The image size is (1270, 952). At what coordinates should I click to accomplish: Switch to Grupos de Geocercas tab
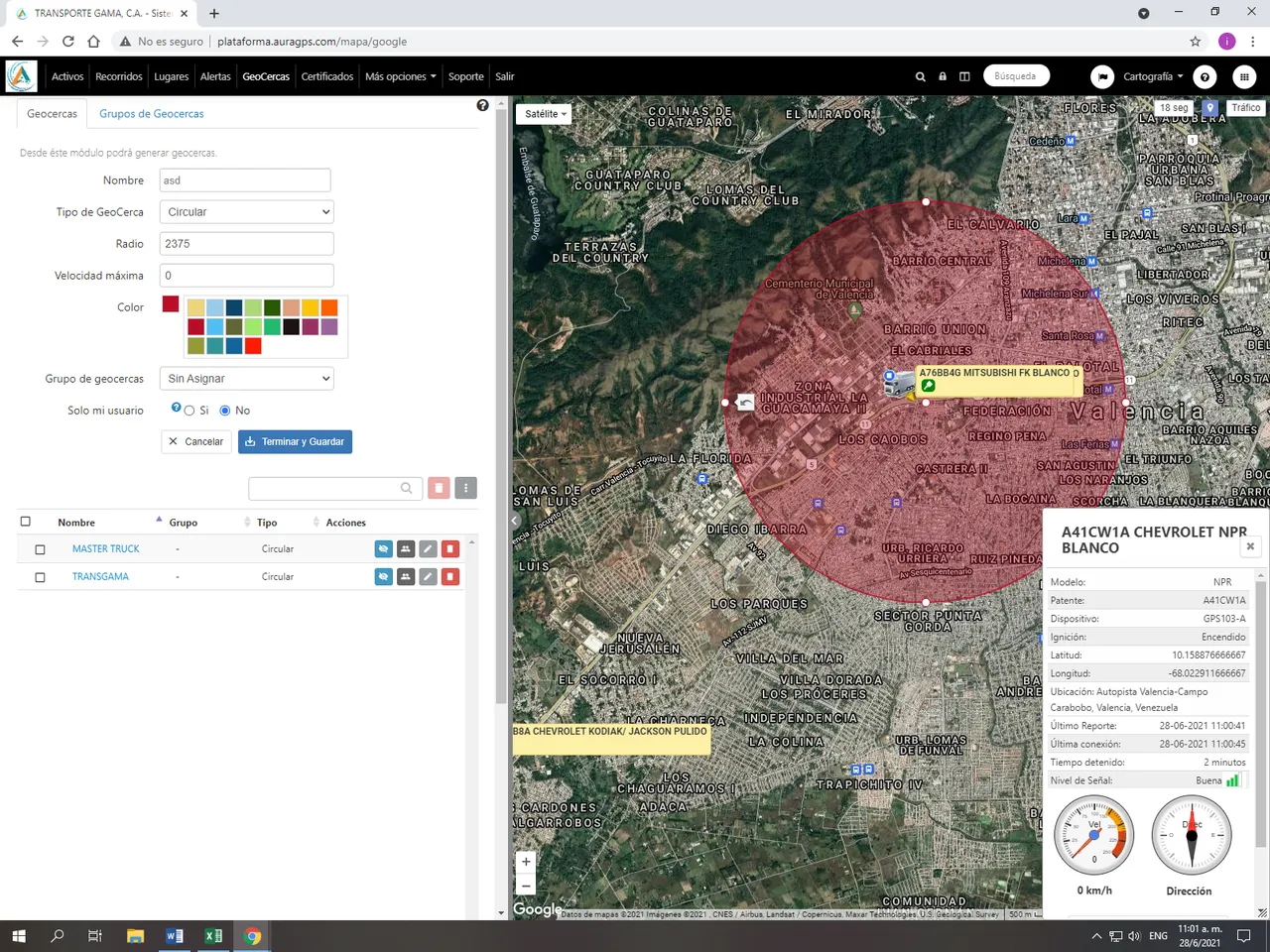pos(152,114)
